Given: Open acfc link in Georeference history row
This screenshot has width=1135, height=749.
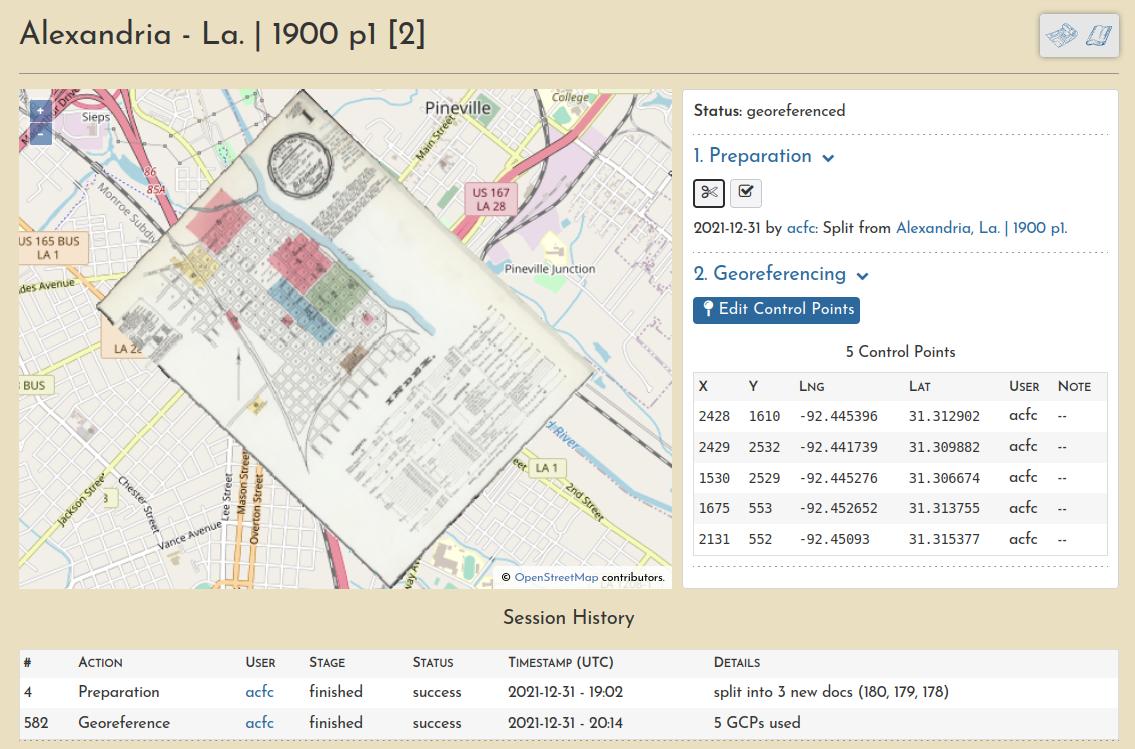Looking at the screenshot, I should 259,723.
